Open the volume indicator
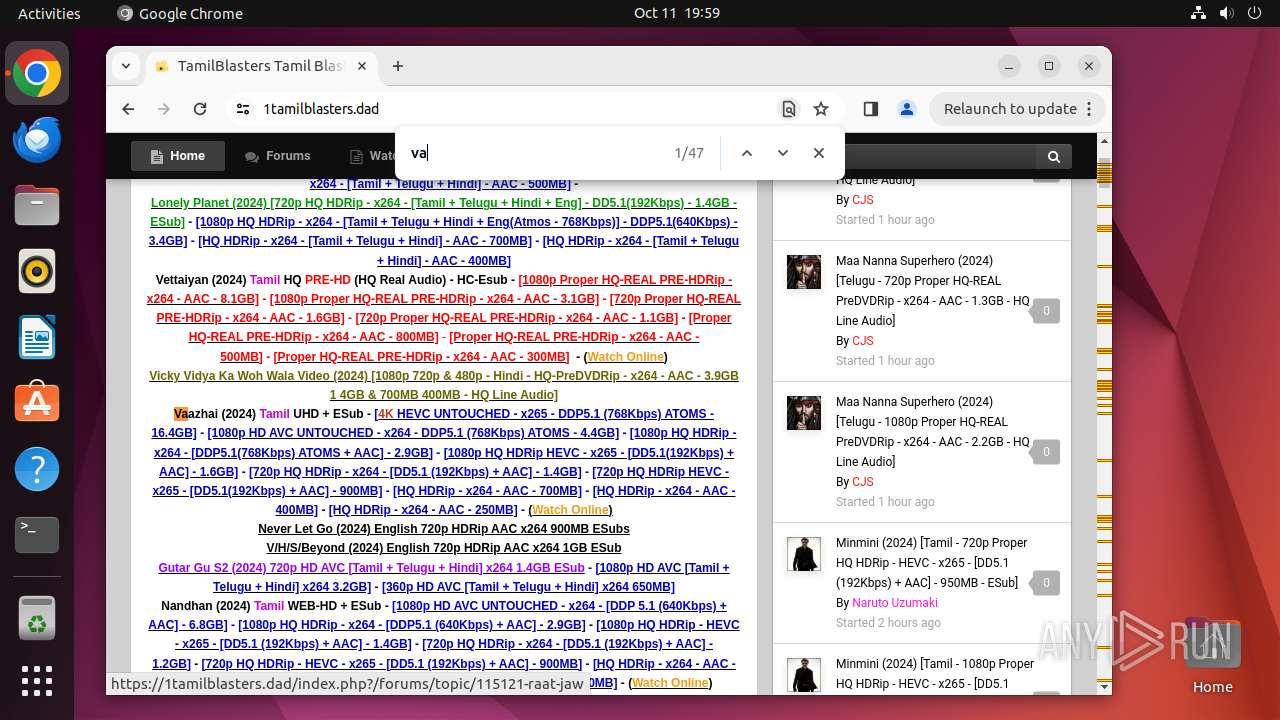1280x720 pixels. (x=1226, y=14)
